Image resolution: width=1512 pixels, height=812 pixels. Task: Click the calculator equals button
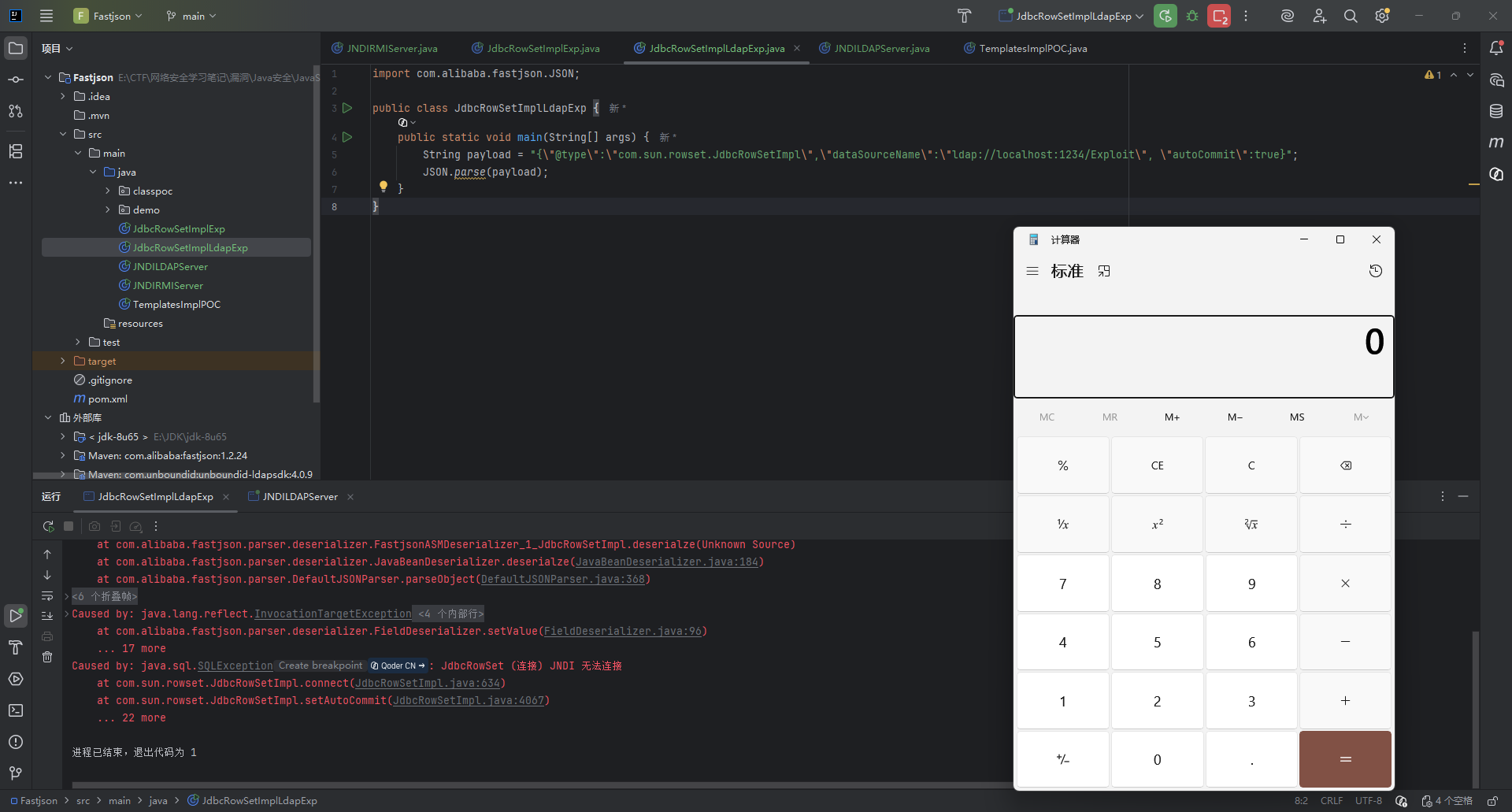point(1345,759)
